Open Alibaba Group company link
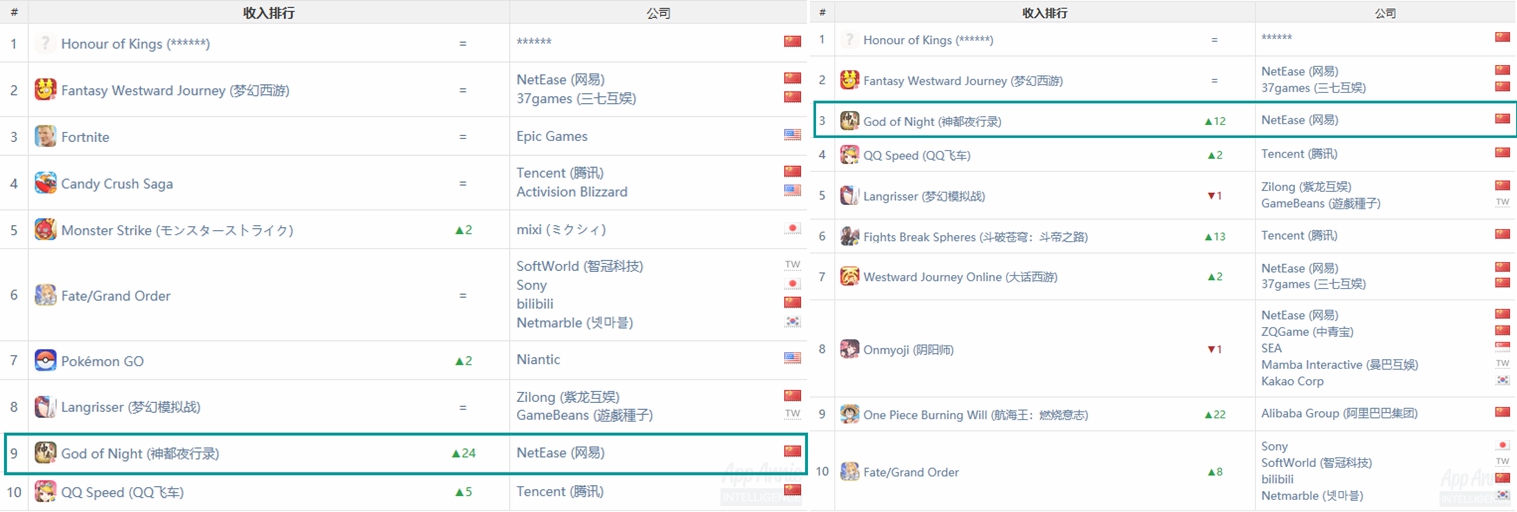1517x512 pixels. (x=1338, y=413)
